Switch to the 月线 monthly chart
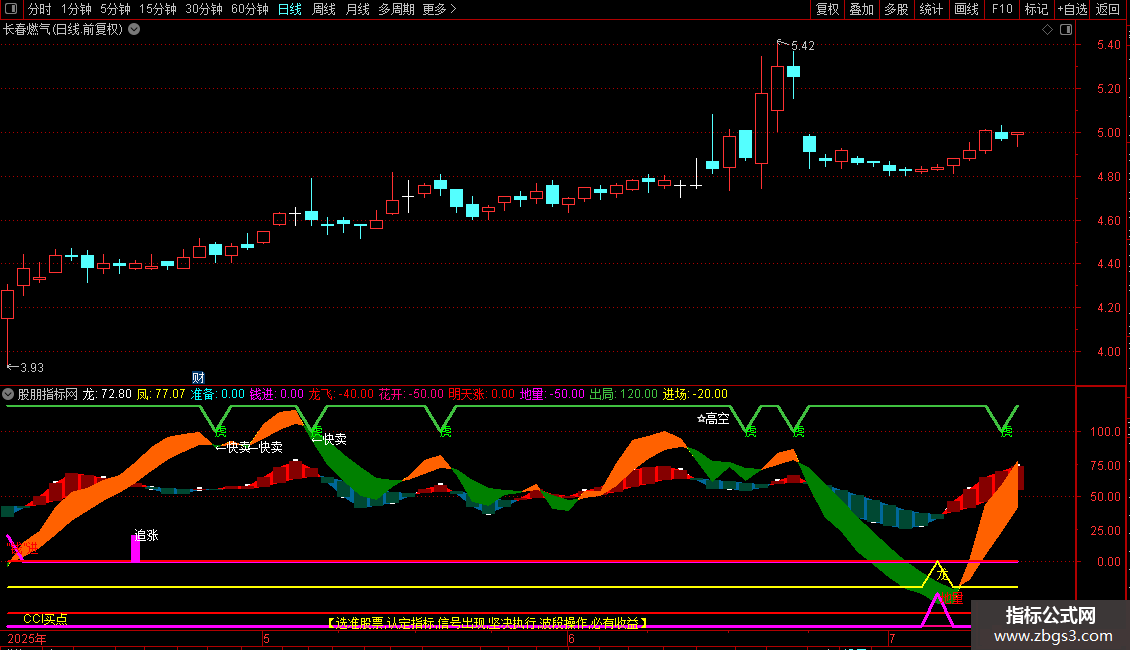Image resolution: width=1130 pixels, height=650 pixels. click(357, 9)
